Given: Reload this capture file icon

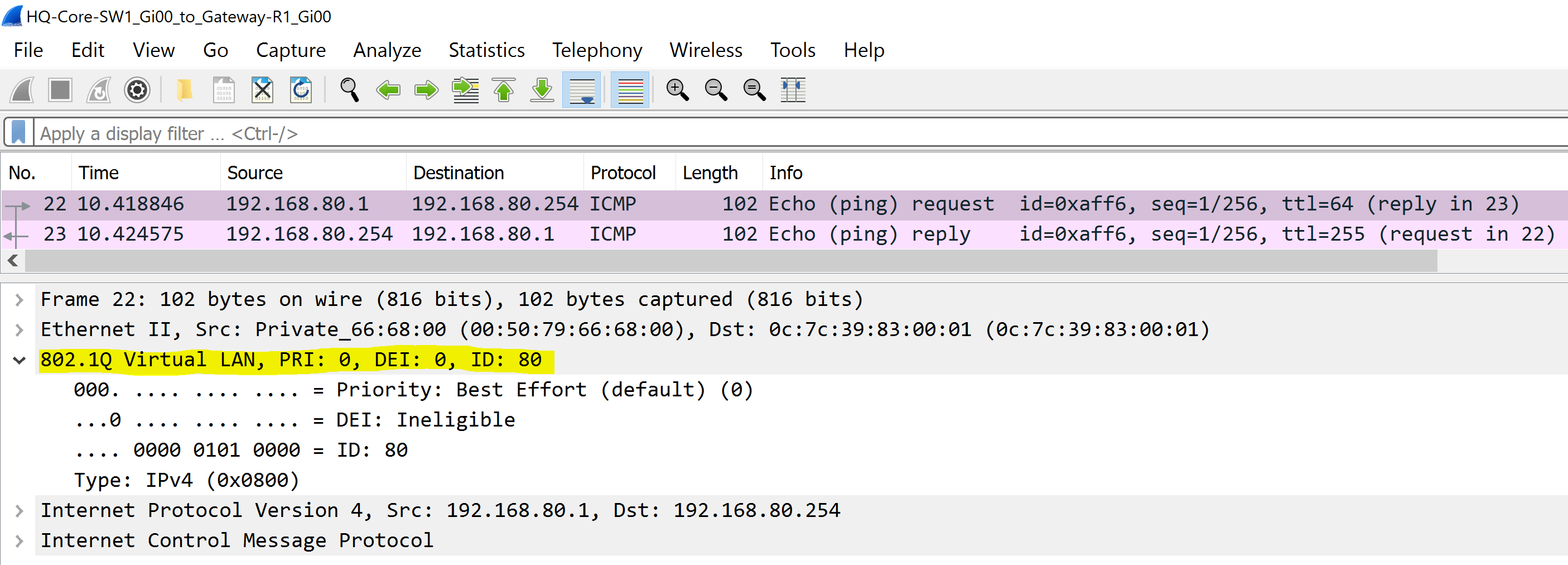Looking at the screenshot, I should tap(301, 90).
